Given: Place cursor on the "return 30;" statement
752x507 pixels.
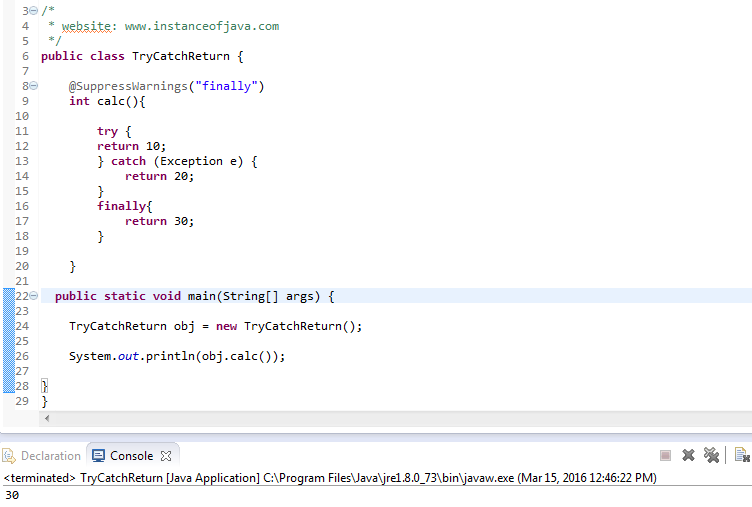Looking at the screenshot, I should (159, 221).
